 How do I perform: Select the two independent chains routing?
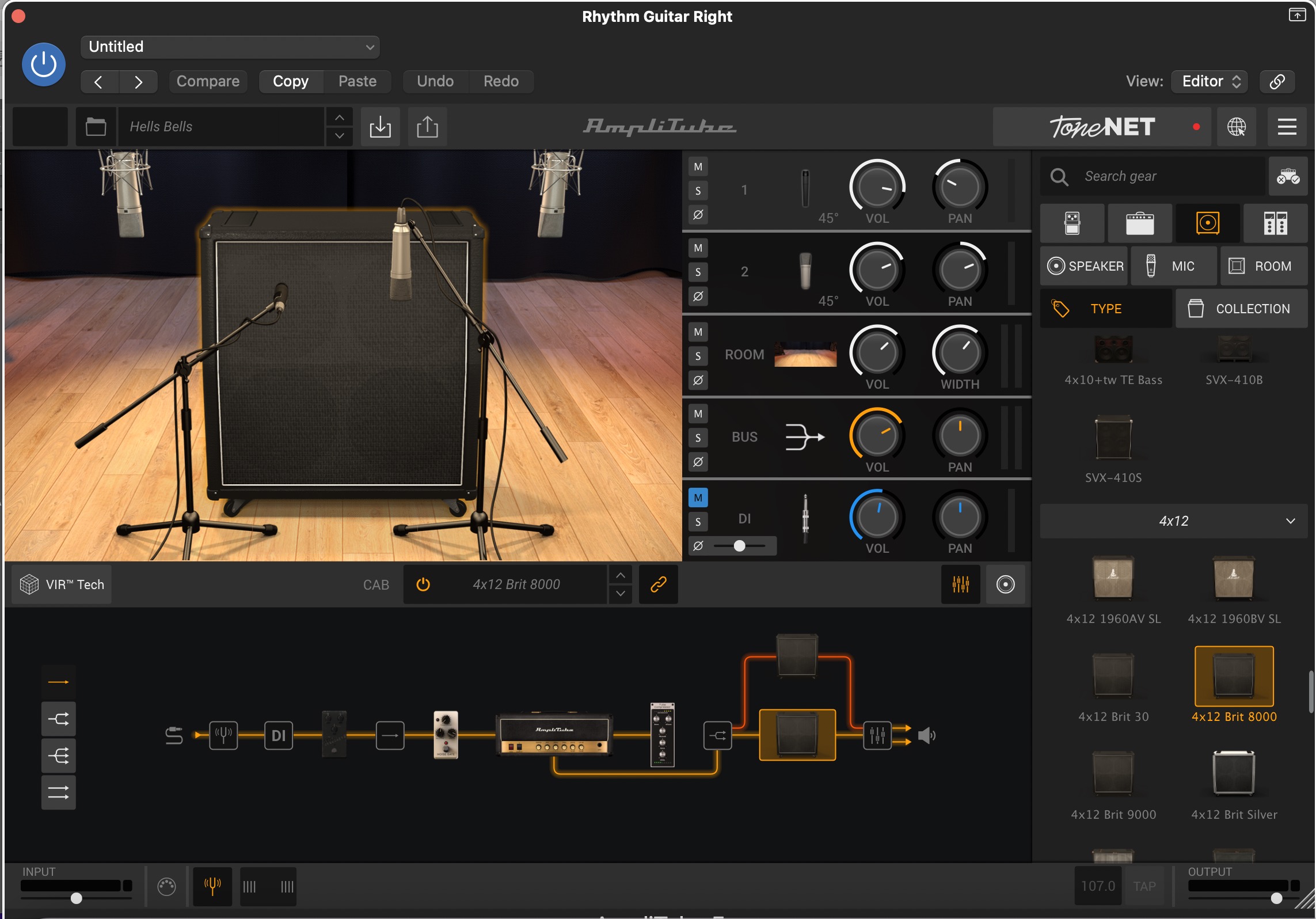[58, 793]
